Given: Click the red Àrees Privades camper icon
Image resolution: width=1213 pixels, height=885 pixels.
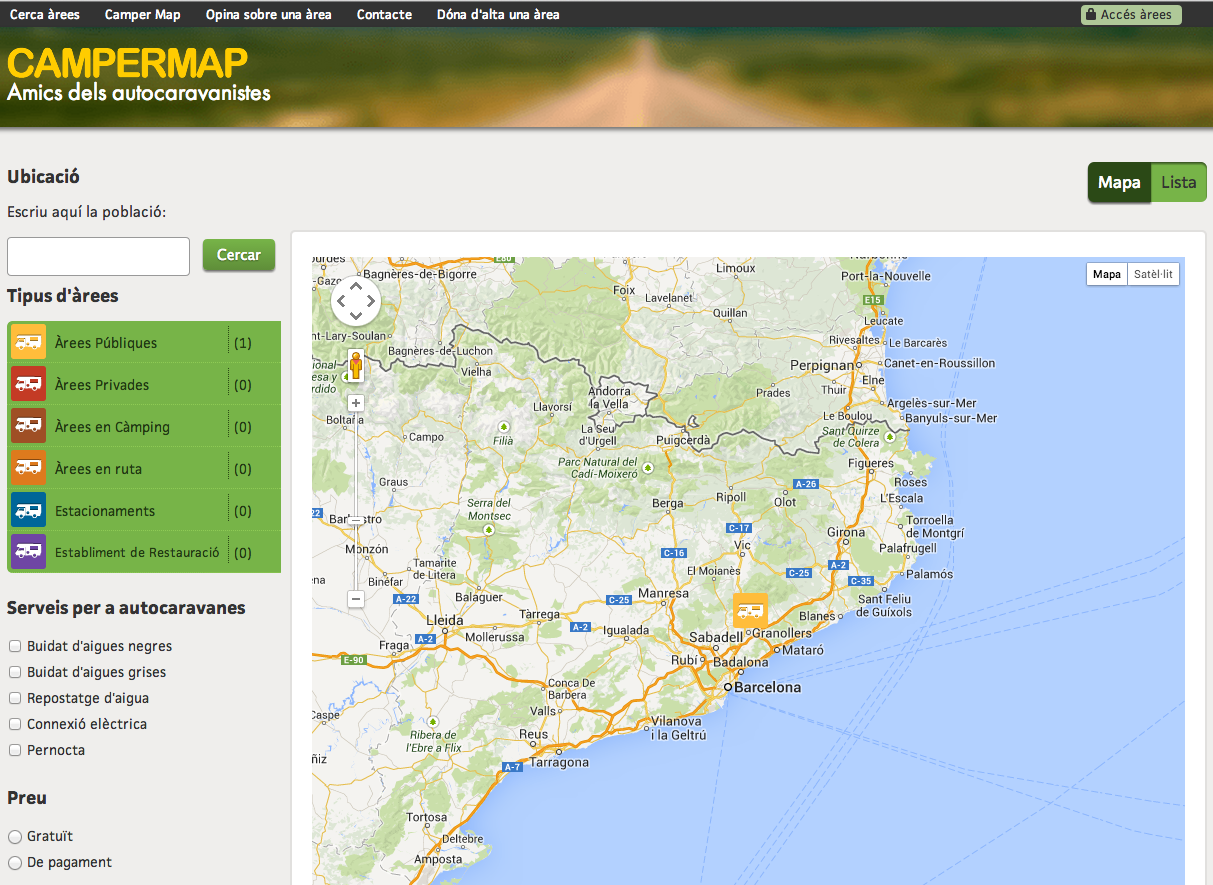Looking at the screenshot, I should 27,383.
